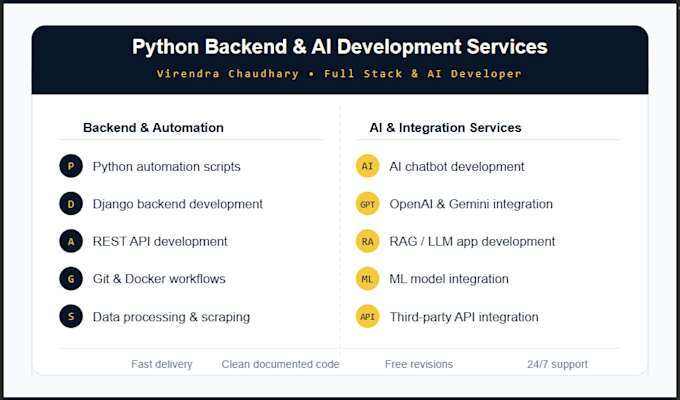Viewport: 680px width, 400px height.
Task: Click the 'AI & Integration Services' heading
Action: pos(445,128)
